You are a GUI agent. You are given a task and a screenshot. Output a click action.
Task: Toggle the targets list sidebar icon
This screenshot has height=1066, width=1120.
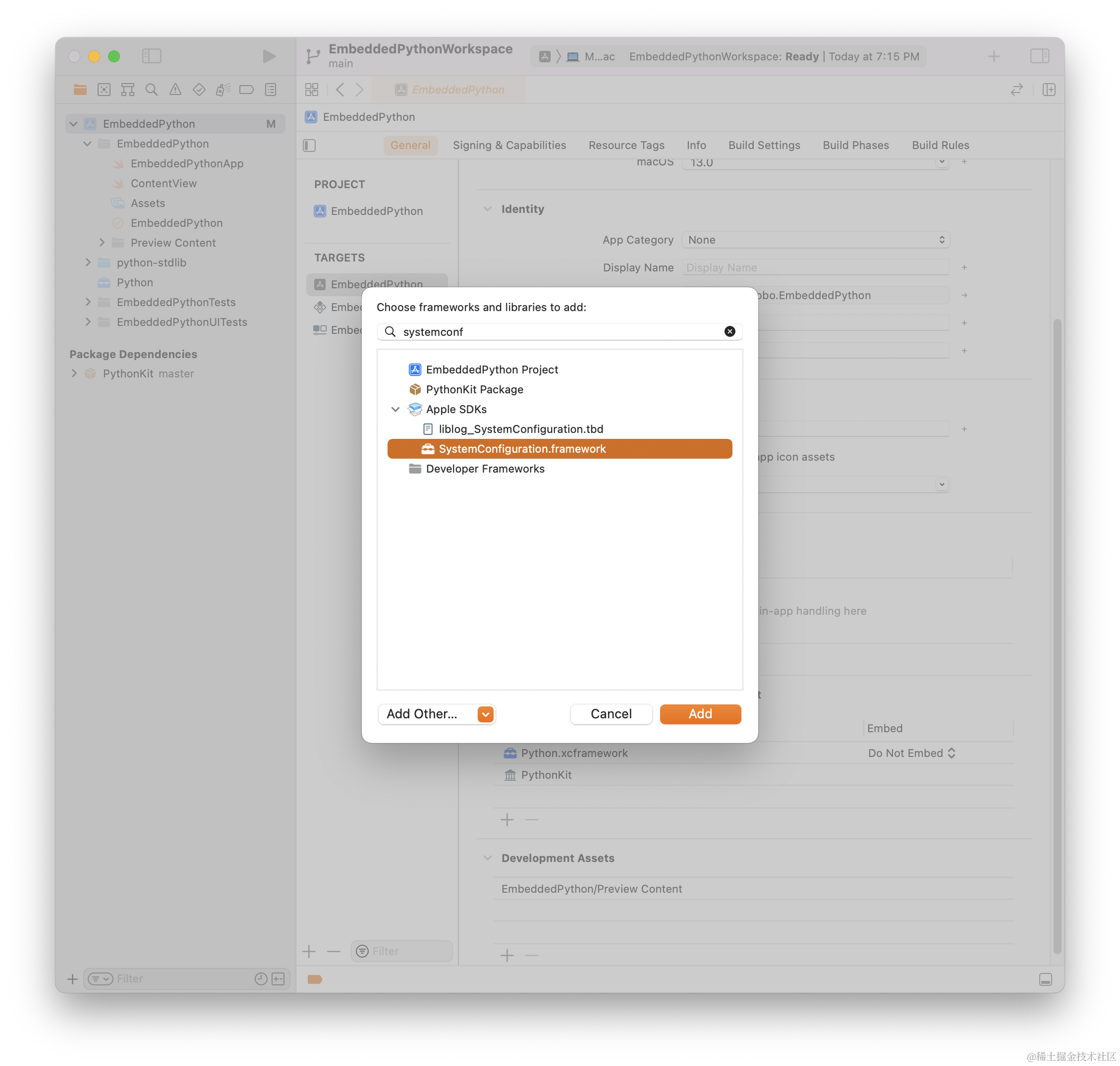(x=309, y=146)
